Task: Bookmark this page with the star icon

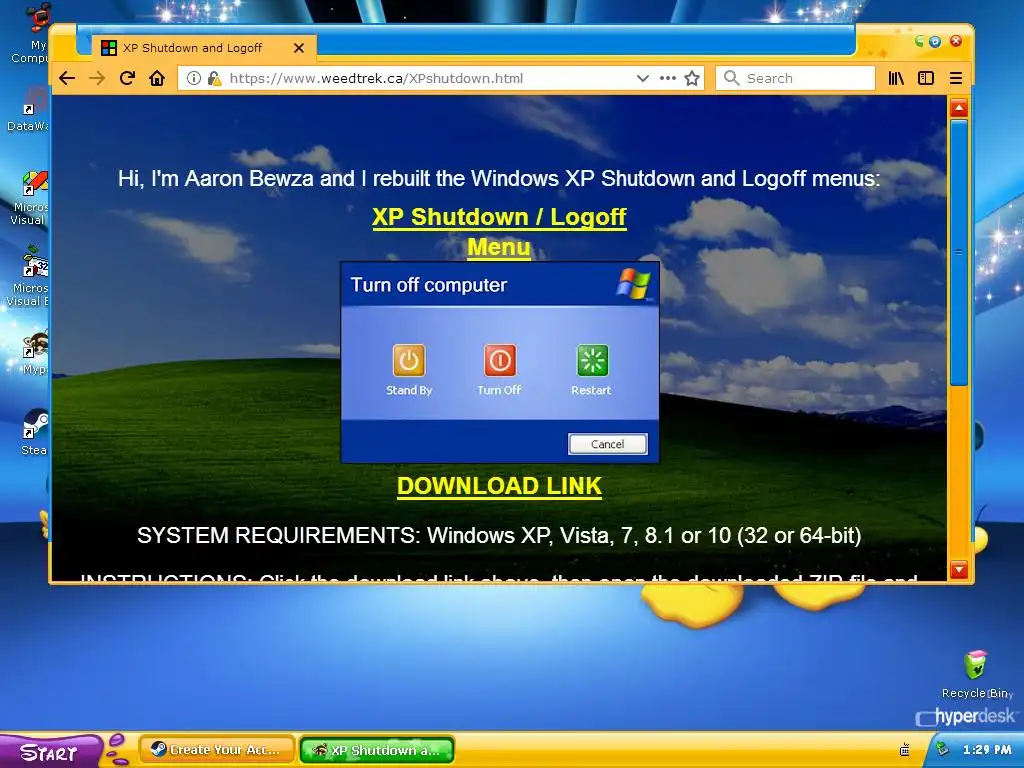Action: [x=692, y=78]
